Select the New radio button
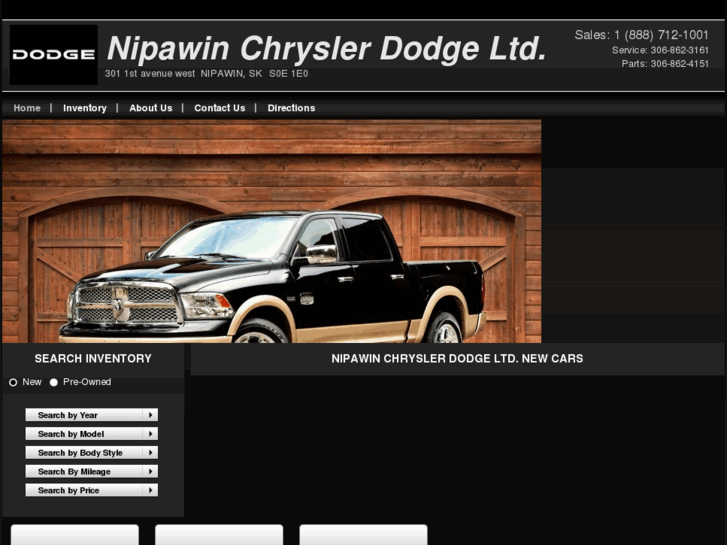 coord(13,382)
